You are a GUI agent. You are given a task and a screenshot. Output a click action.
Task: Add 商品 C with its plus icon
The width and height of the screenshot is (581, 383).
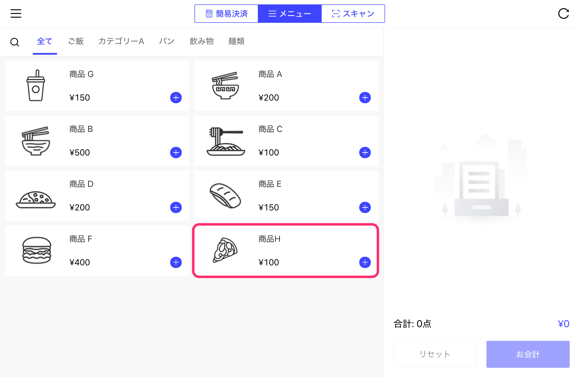point(365,153)
